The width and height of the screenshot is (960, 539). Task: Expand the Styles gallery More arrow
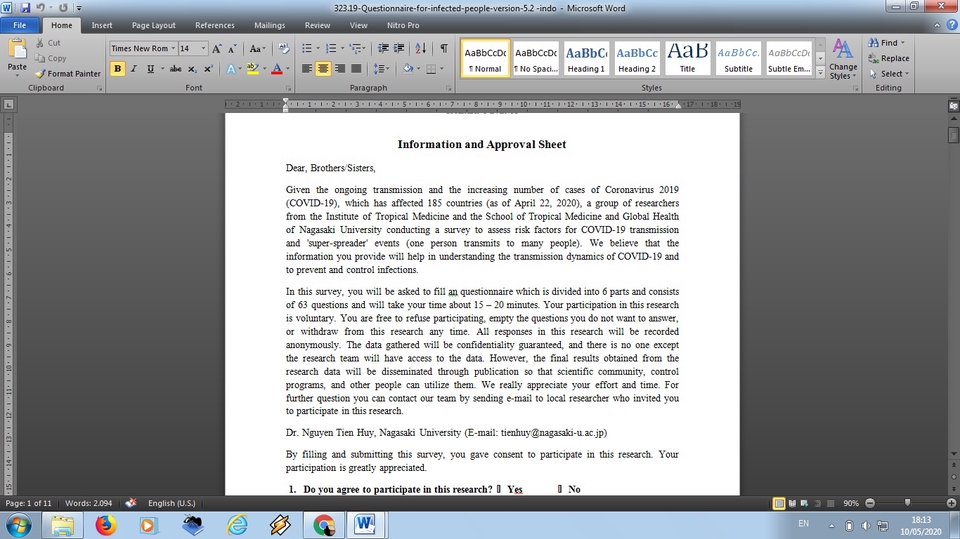[820, 72]
